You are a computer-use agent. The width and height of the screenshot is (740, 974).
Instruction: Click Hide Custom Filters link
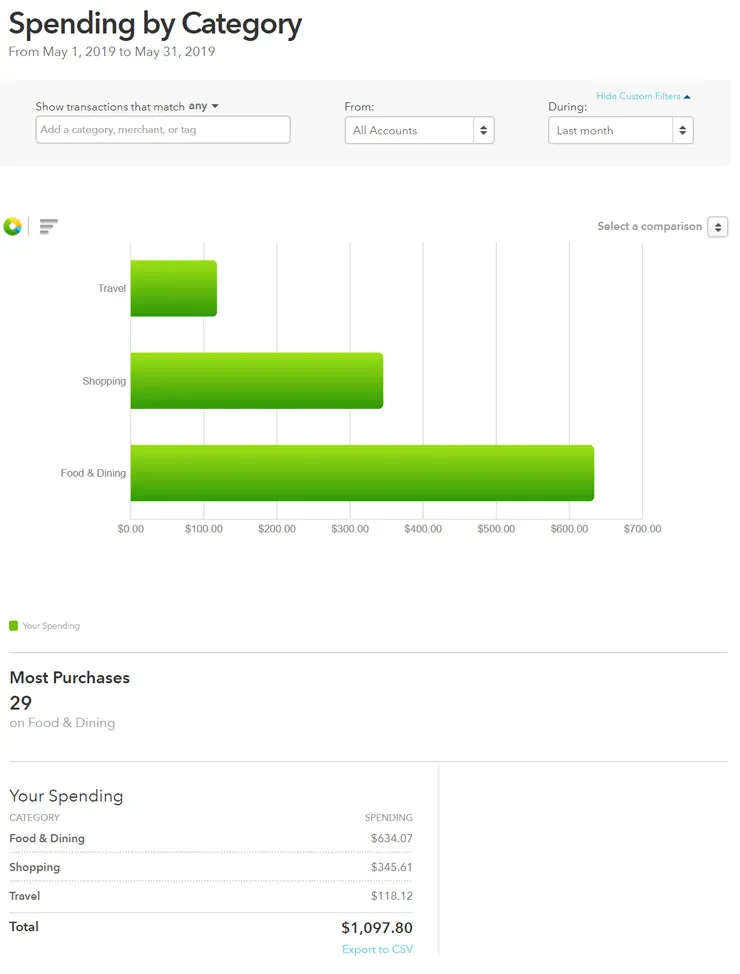643,96
